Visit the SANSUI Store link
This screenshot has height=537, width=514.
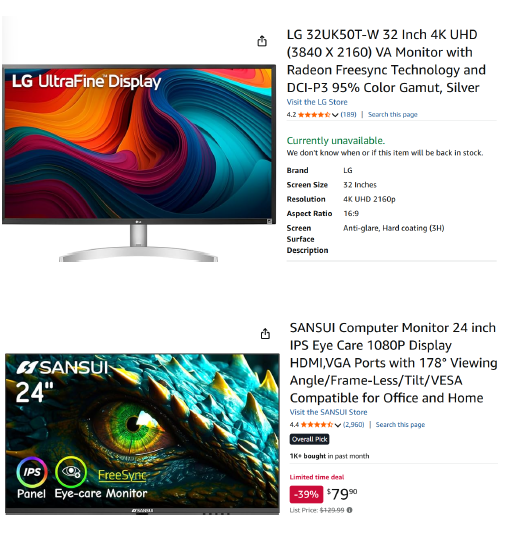328,412
